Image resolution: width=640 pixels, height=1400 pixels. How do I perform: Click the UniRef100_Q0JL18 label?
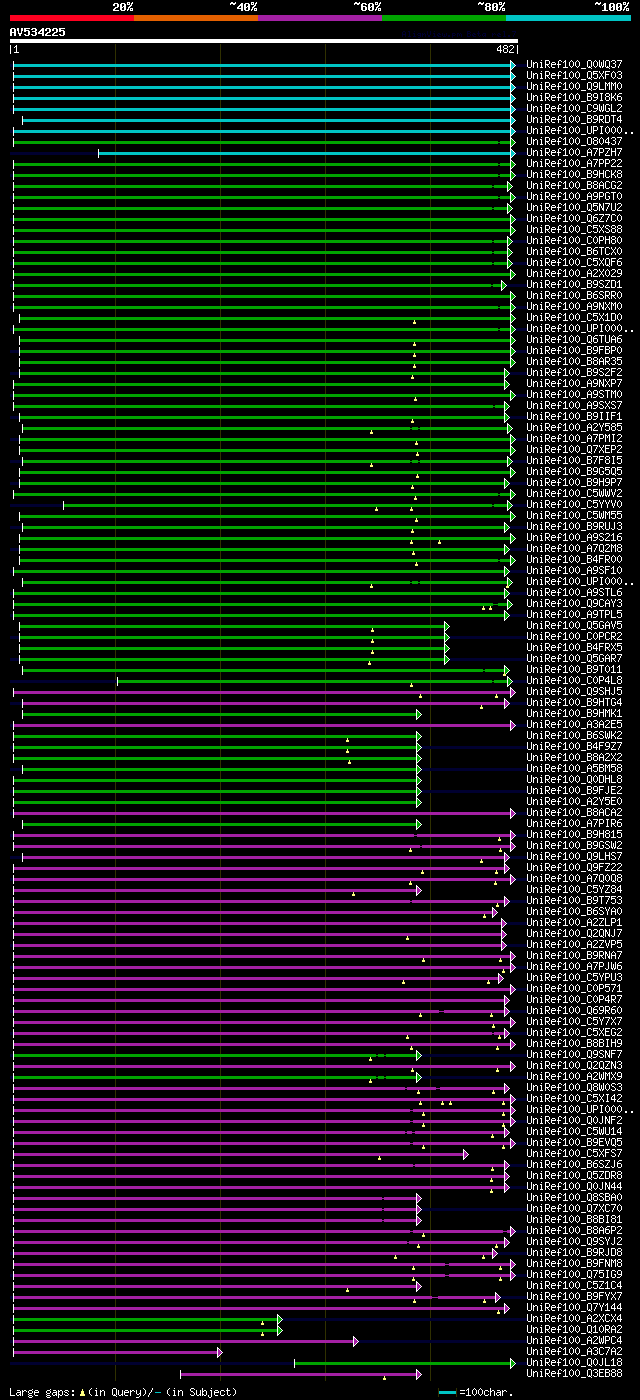tap(574, 1362)
